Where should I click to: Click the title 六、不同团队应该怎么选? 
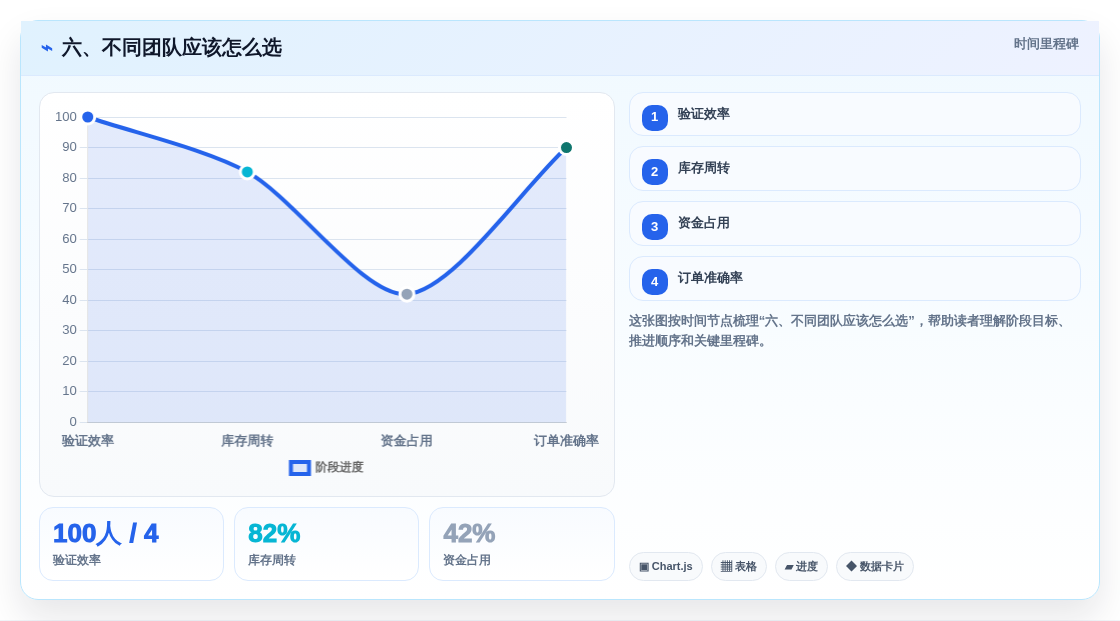pyautogui.click(x=171, y=48)
